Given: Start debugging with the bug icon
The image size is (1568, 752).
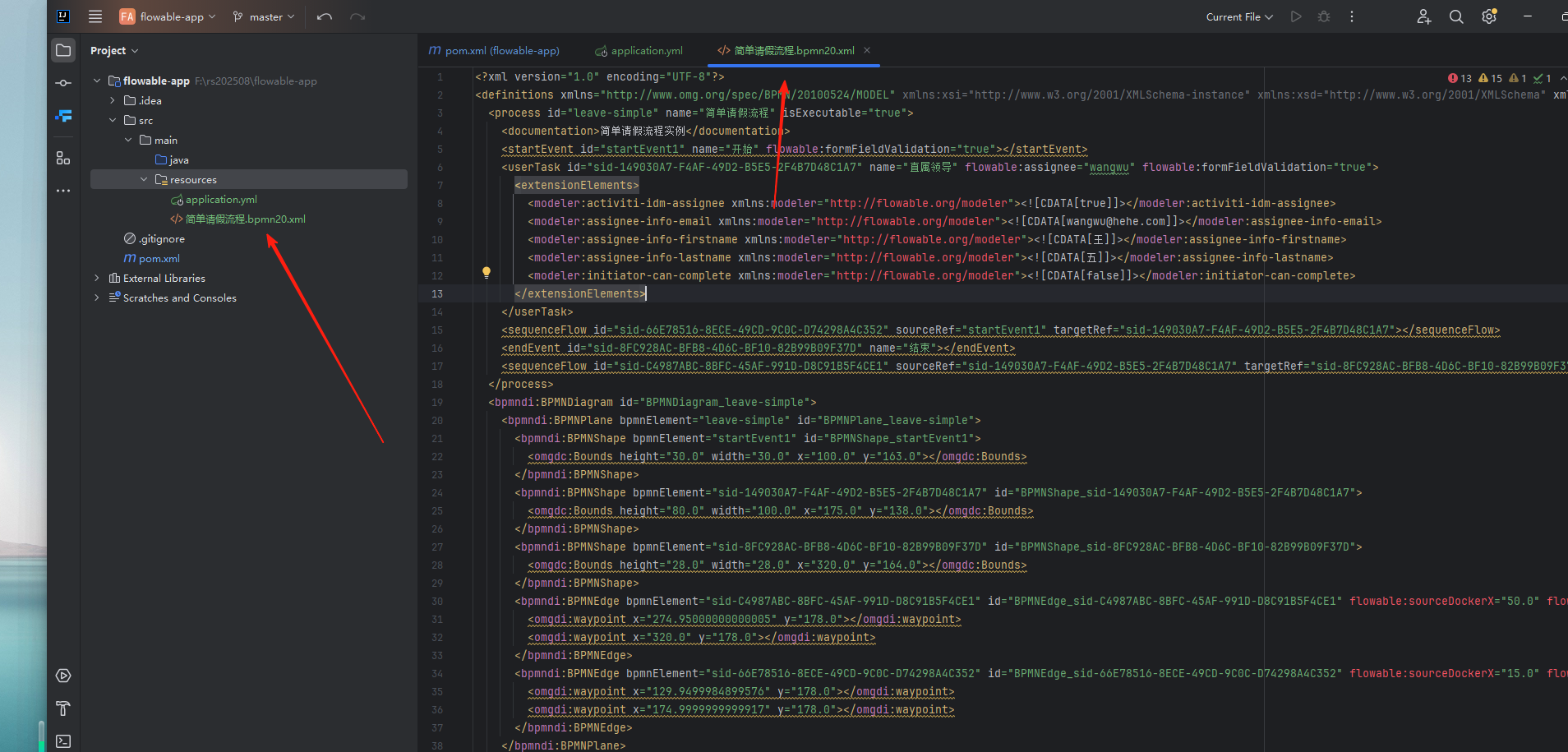Looking at the screenshot, I should coord(1323,16).
